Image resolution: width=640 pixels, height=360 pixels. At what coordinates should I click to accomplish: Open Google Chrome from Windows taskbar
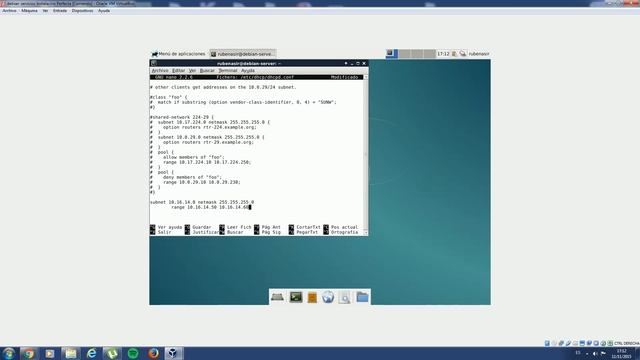pos(29,353)
